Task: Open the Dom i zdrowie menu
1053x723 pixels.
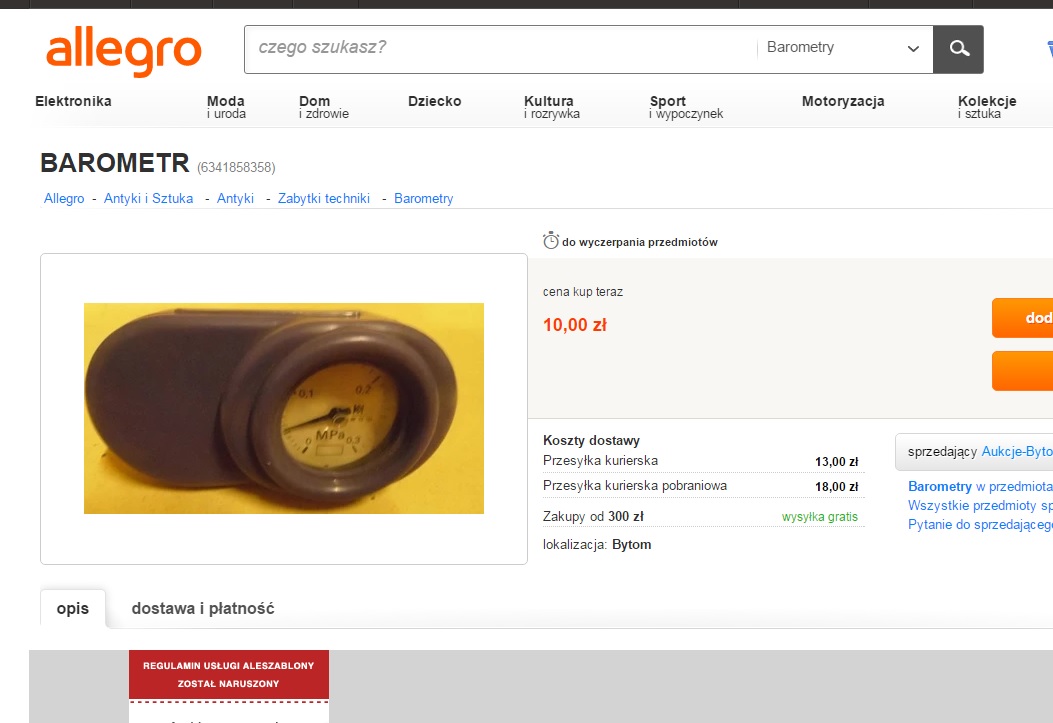Action: pos(324,107)
